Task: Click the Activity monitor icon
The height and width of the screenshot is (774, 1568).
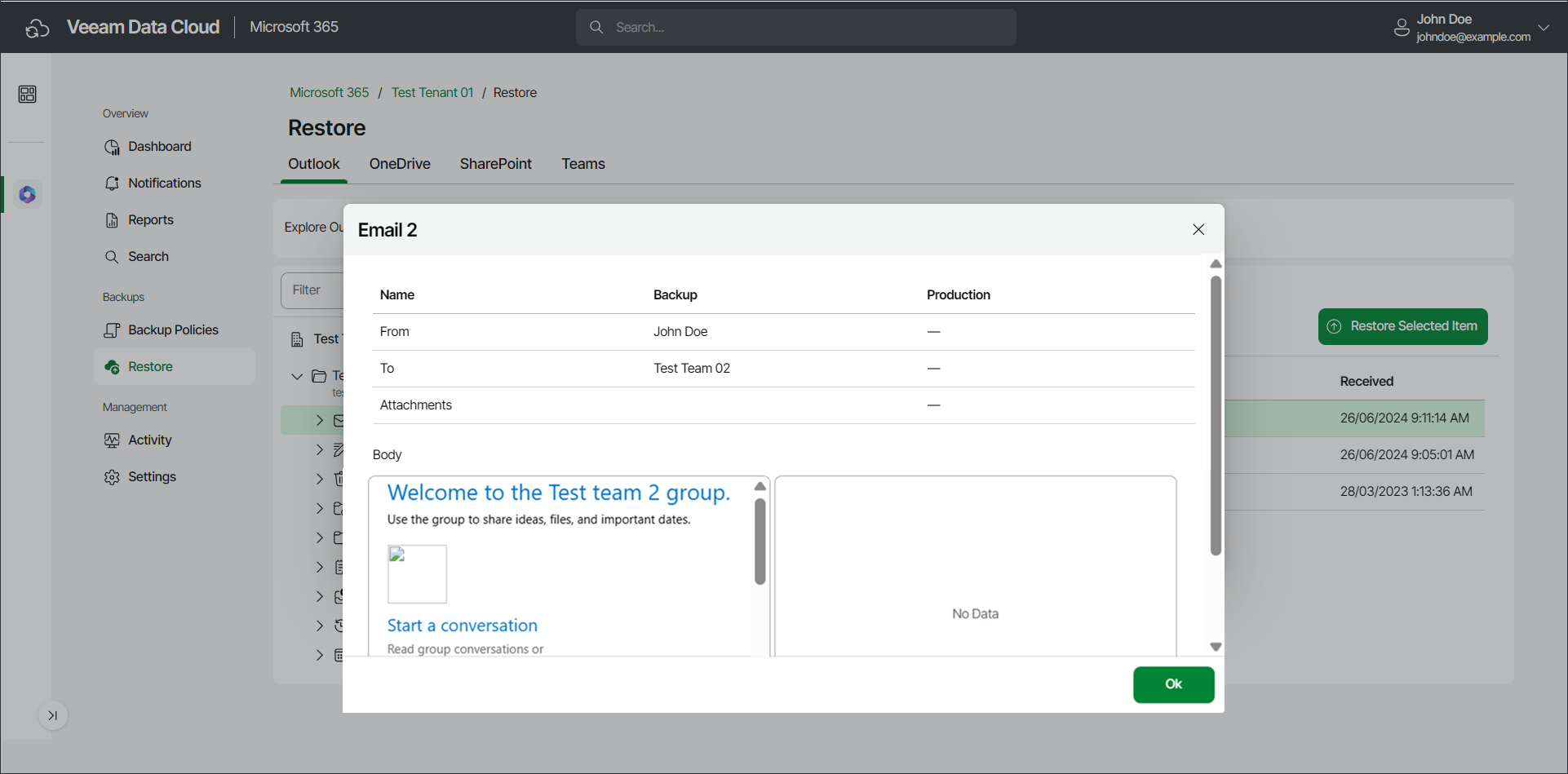Action: coord(112,440)
